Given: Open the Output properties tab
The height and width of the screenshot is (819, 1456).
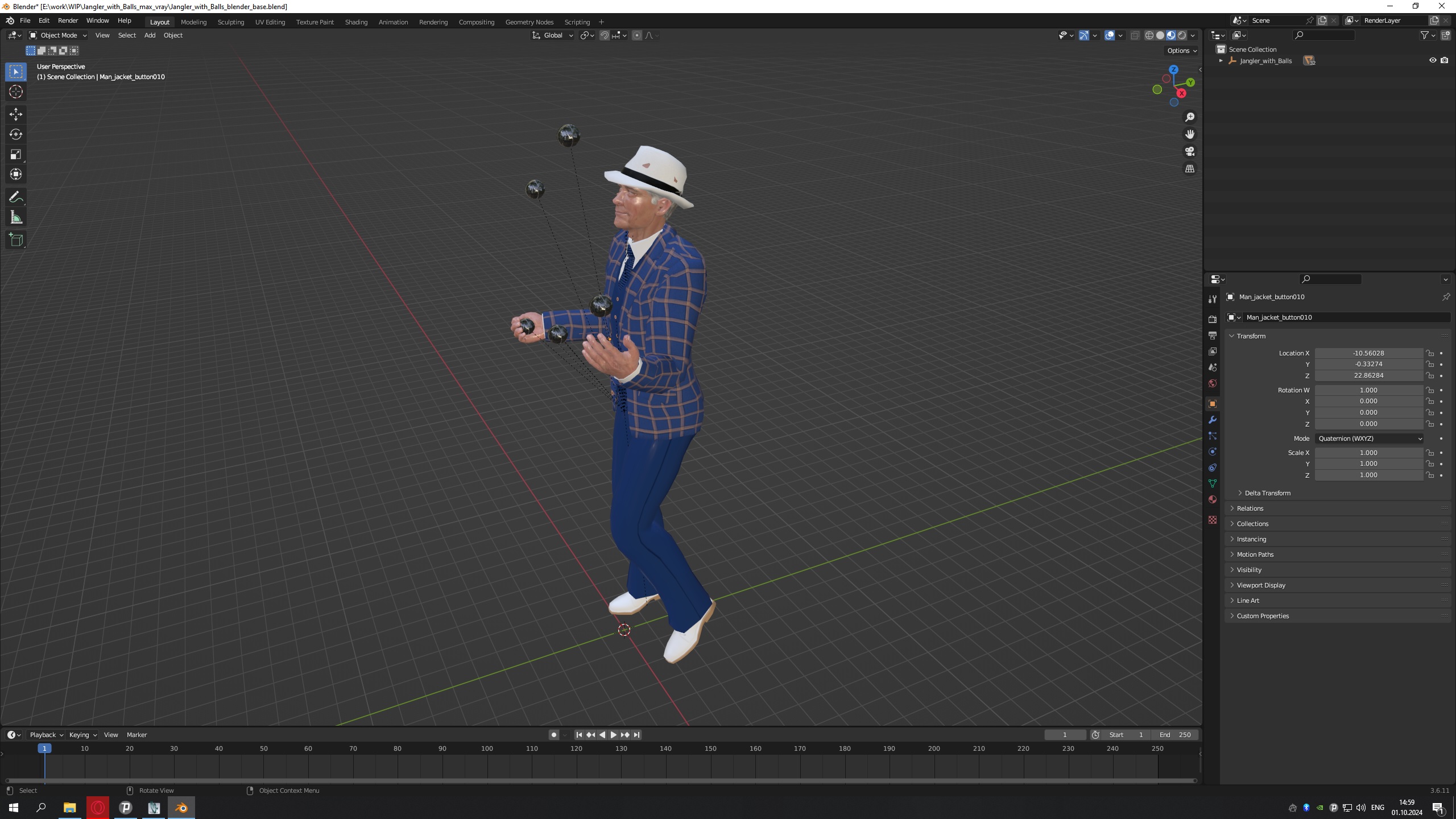Looking at the screenshot, I should (x=1213, y=336).
